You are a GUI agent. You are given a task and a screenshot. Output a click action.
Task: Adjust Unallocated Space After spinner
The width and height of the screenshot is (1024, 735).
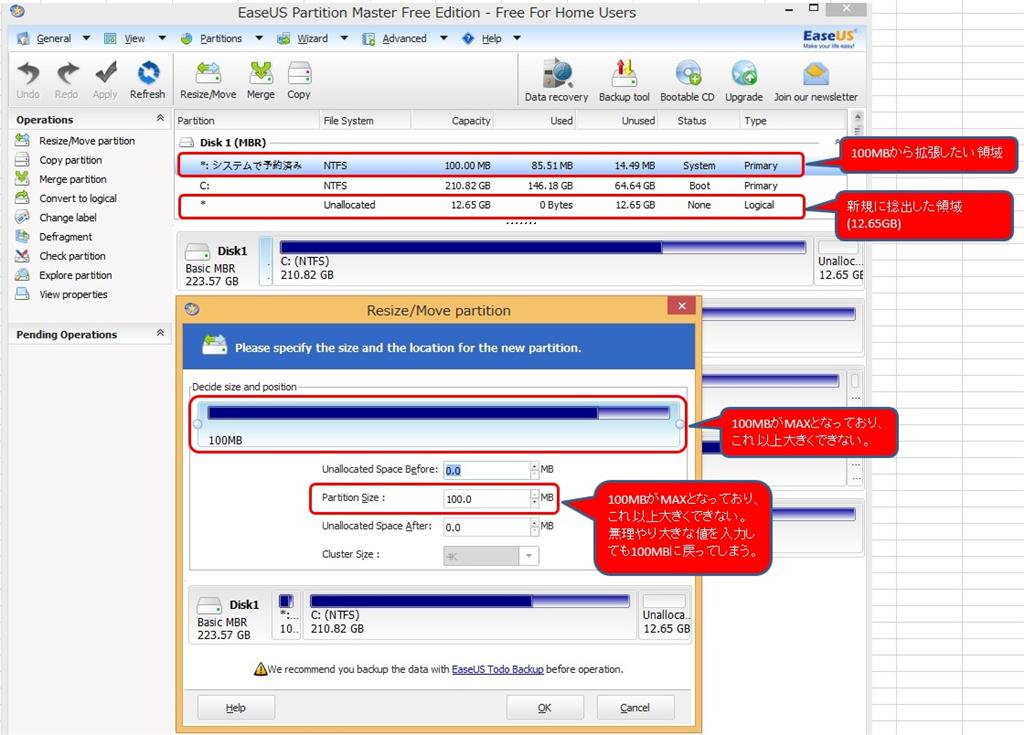[x=535, y=527]
